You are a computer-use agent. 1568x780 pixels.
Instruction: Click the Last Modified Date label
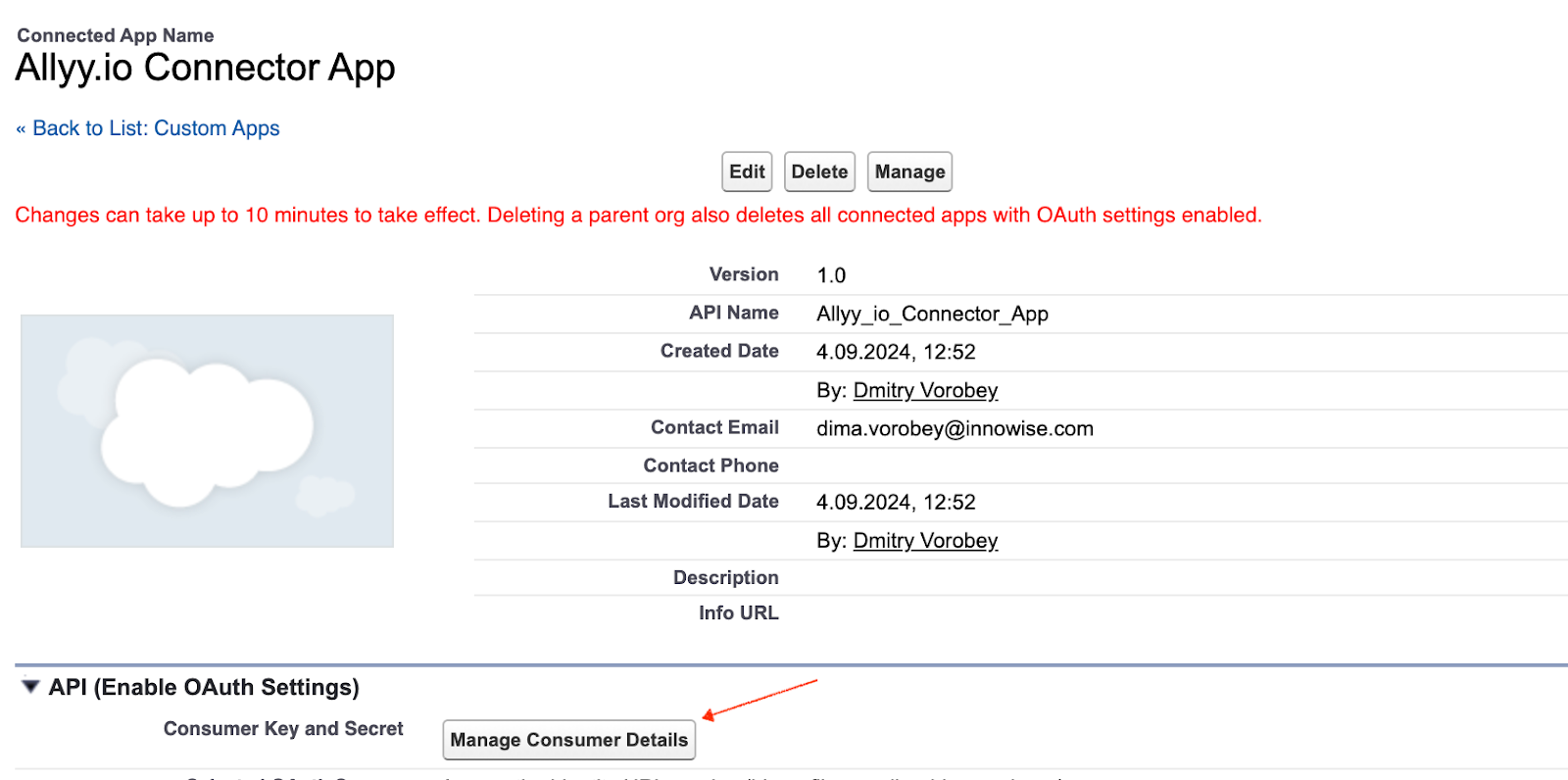point(693,501)
